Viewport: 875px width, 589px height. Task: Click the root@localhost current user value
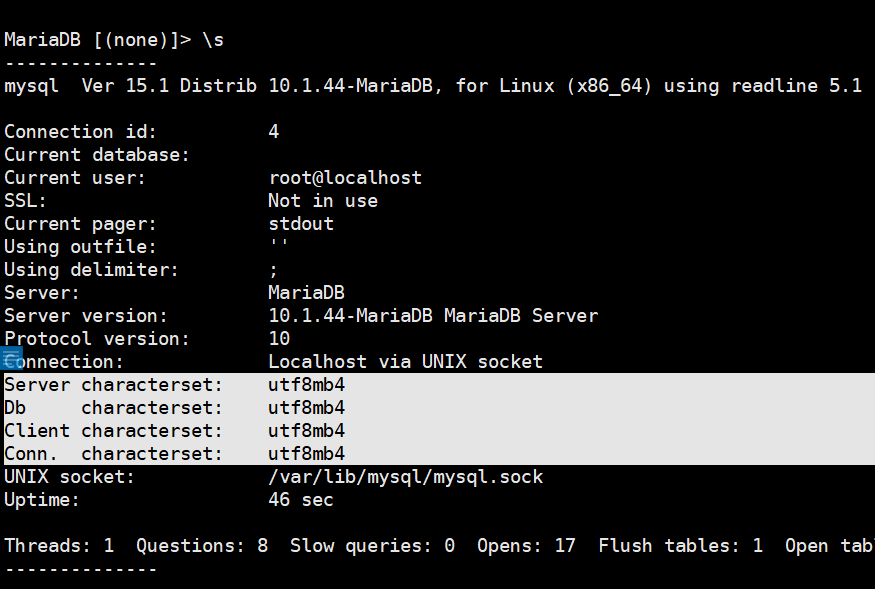pyautogui.click(x=345, y=178)
